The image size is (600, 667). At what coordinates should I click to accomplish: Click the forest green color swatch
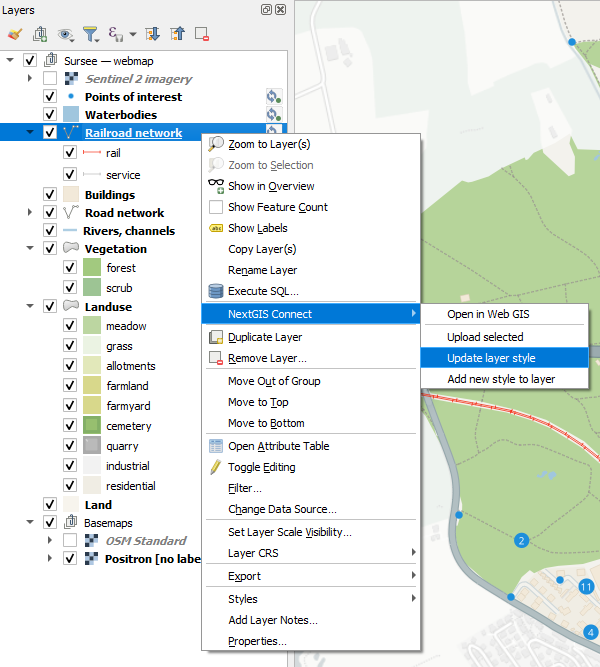click(x=92, y=268)
